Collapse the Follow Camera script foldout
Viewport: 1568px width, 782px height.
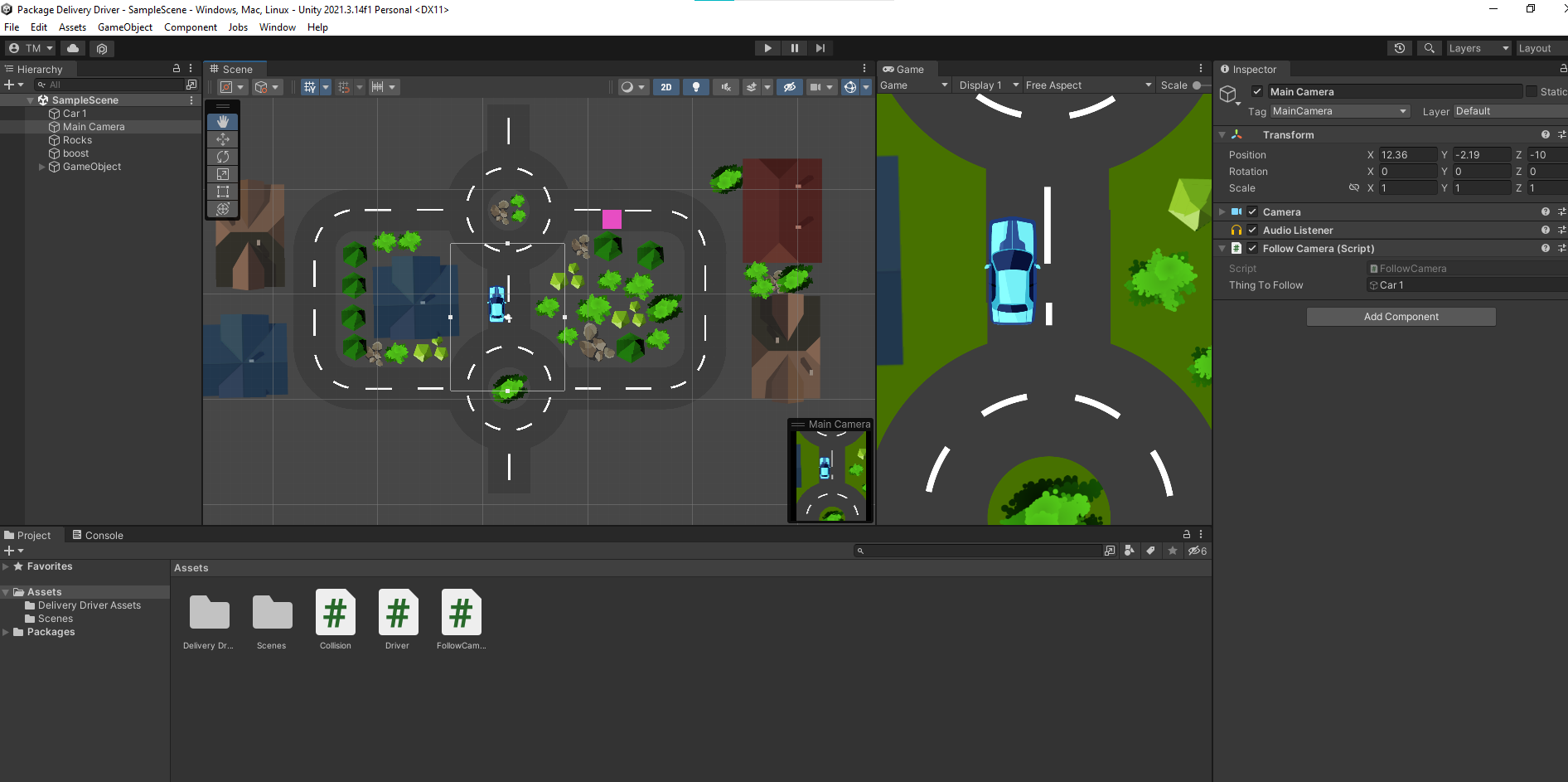click(1222, 249)
